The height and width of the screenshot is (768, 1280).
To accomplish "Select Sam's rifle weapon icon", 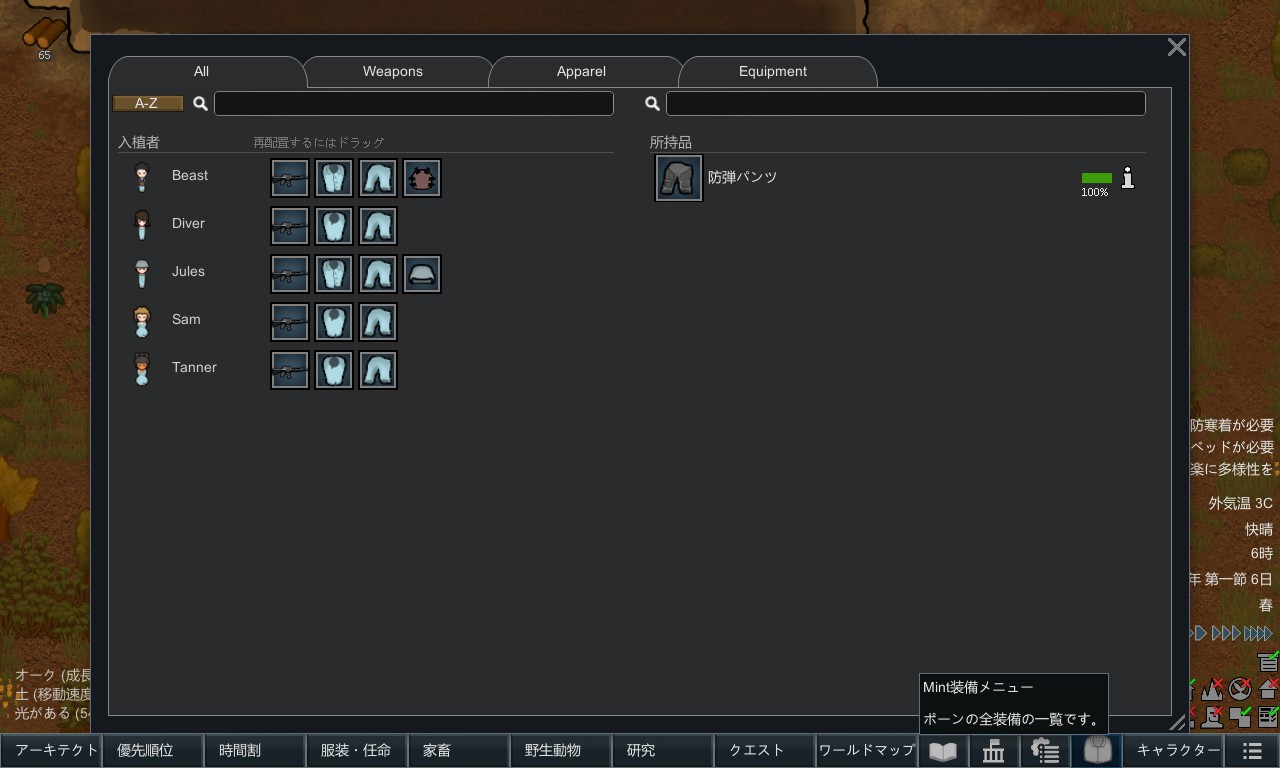I will point(290,322).
